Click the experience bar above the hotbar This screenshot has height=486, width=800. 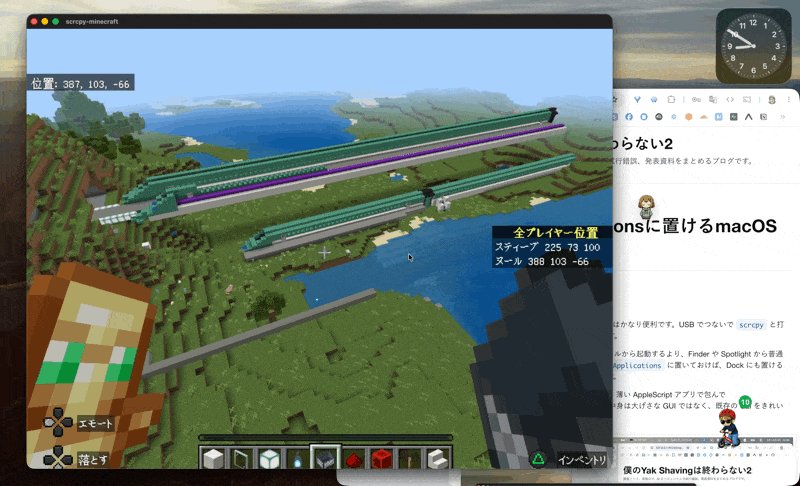pos(325,437)
